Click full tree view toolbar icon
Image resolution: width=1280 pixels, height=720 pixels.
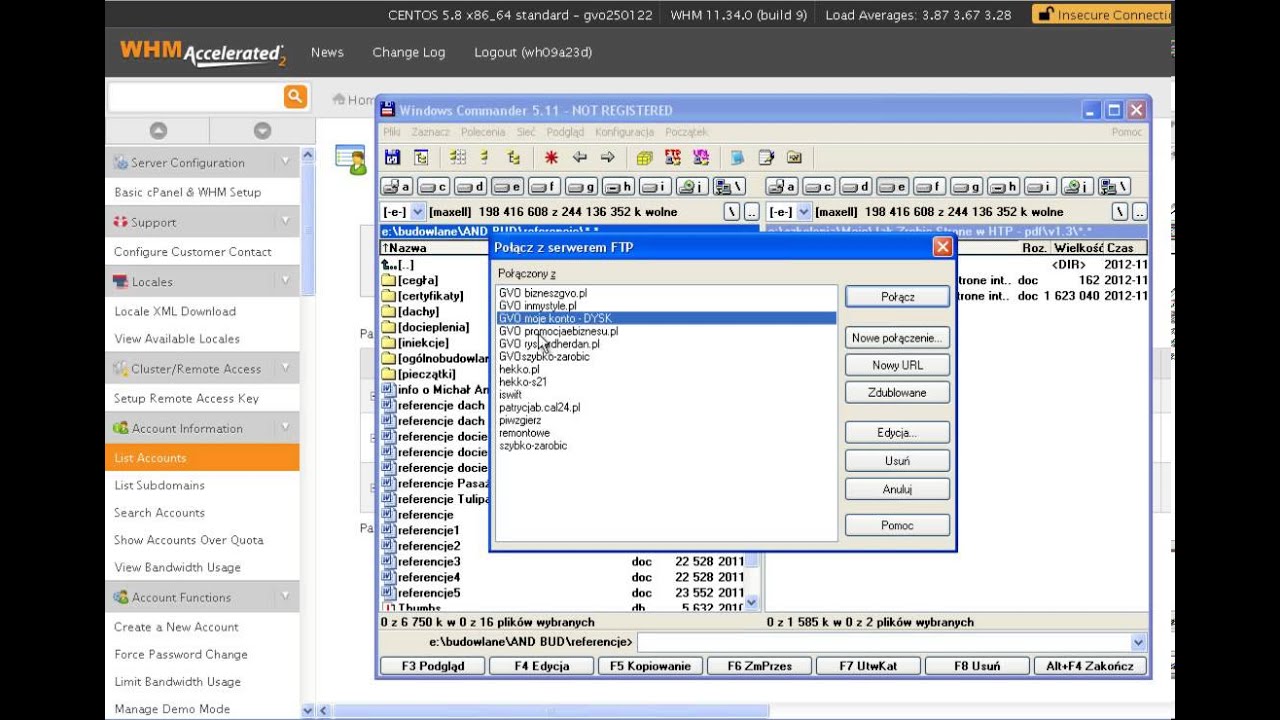point(513,157)
